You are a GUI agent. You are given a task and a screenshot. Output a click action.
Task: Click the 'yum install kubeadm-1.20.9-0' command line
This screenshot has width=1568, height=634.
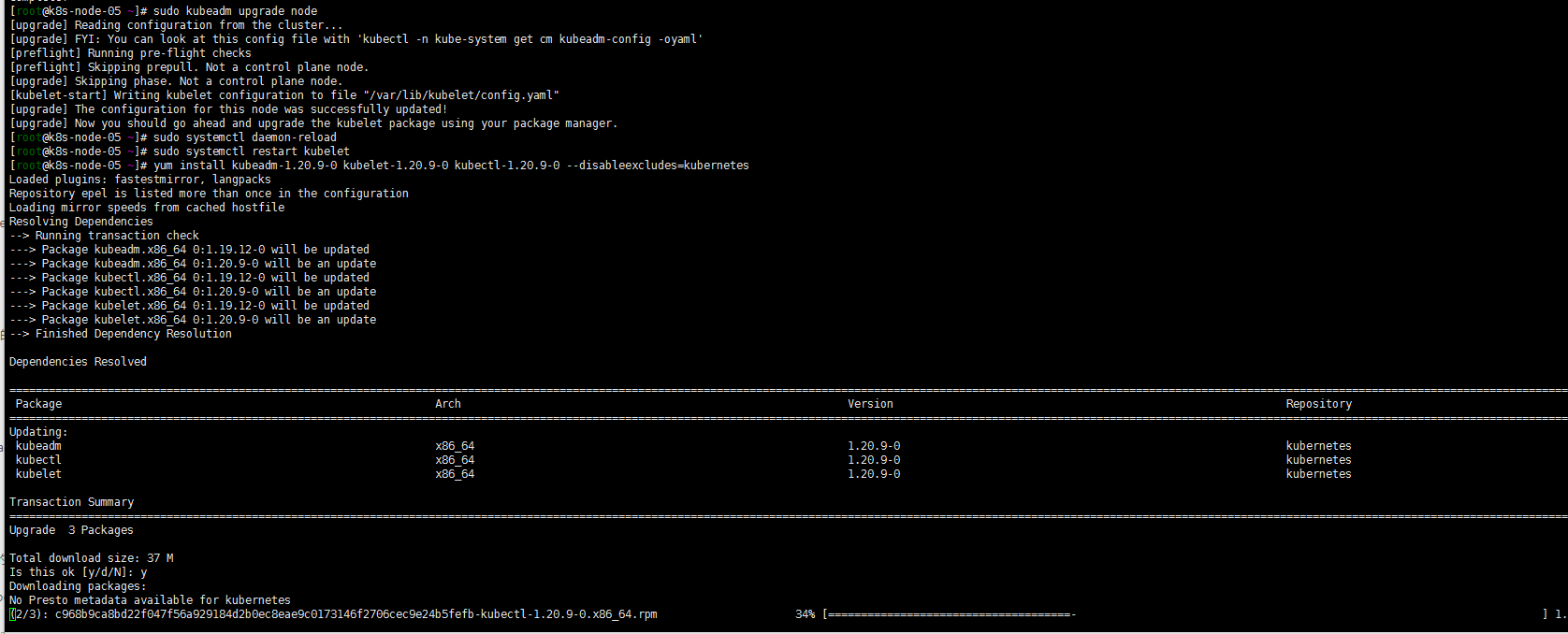click(x=451, y=166)
